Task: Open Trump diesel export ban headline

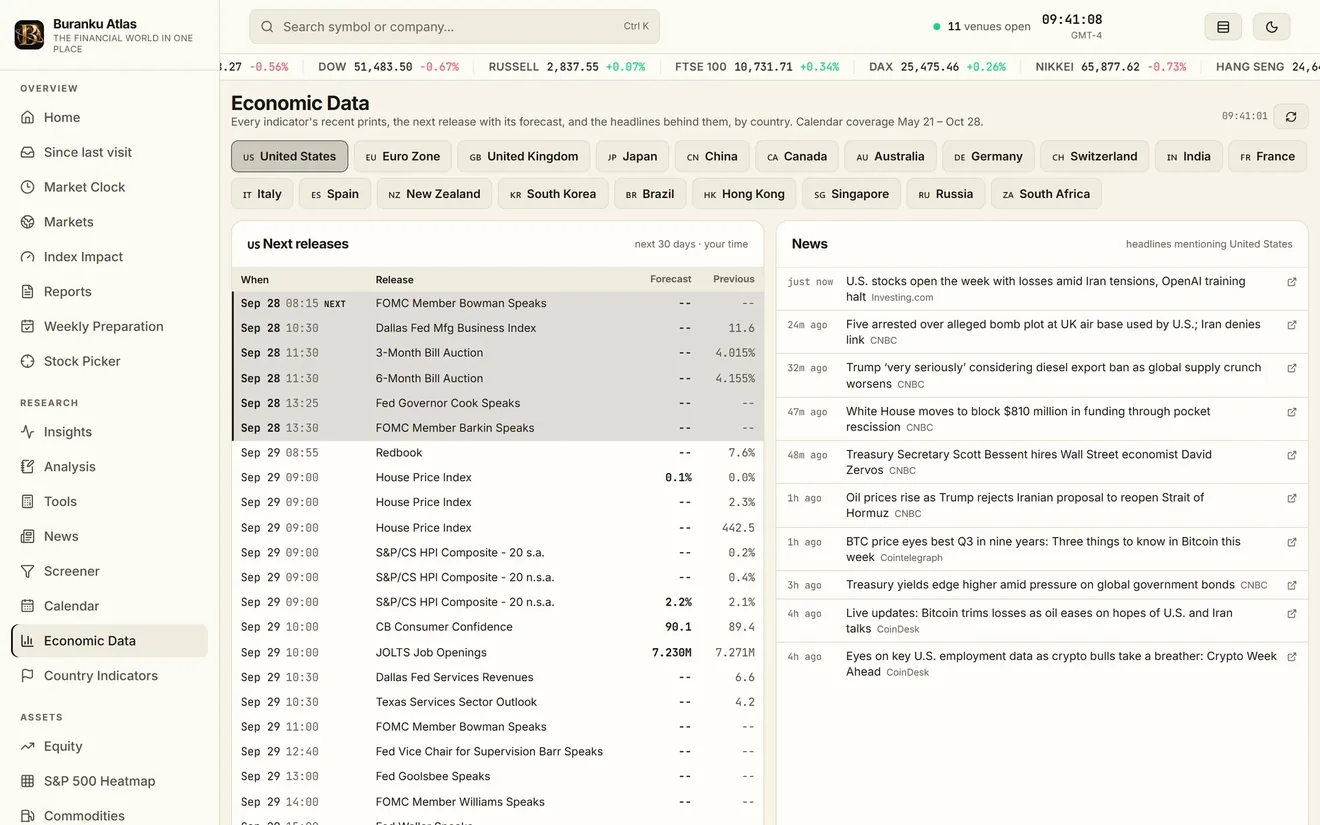Action: [x=1053, y=375]
